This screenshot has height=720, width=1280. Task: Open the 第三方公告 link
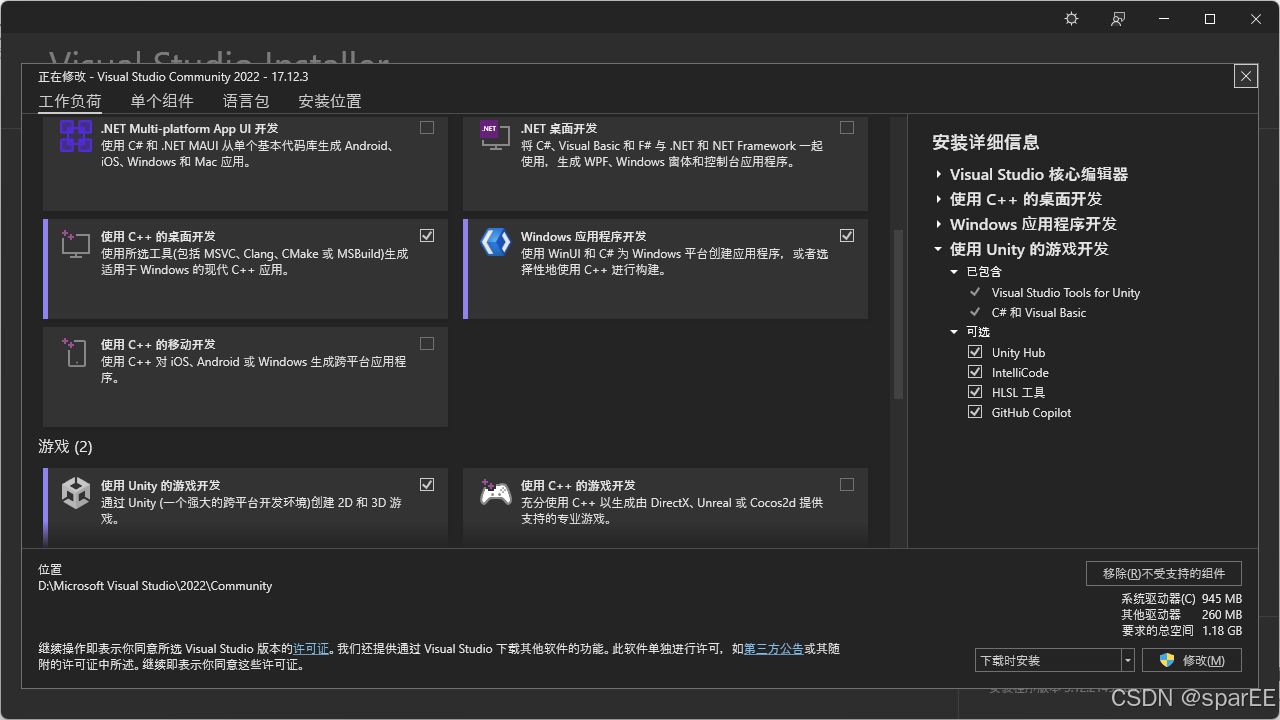tap(774, 649)
